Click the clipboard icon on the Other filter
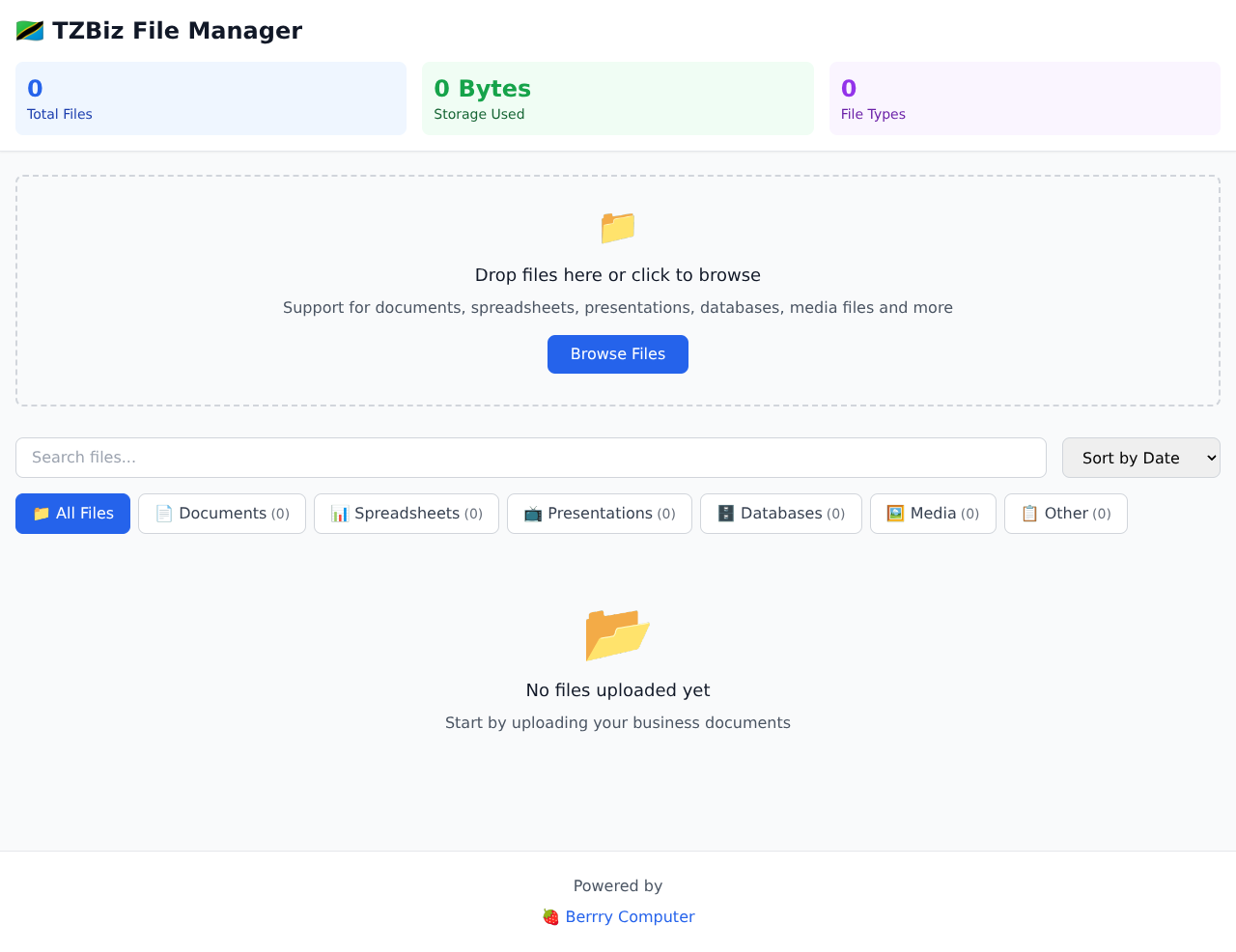This screenshot has height=952, width=1236. [1027, 513]
